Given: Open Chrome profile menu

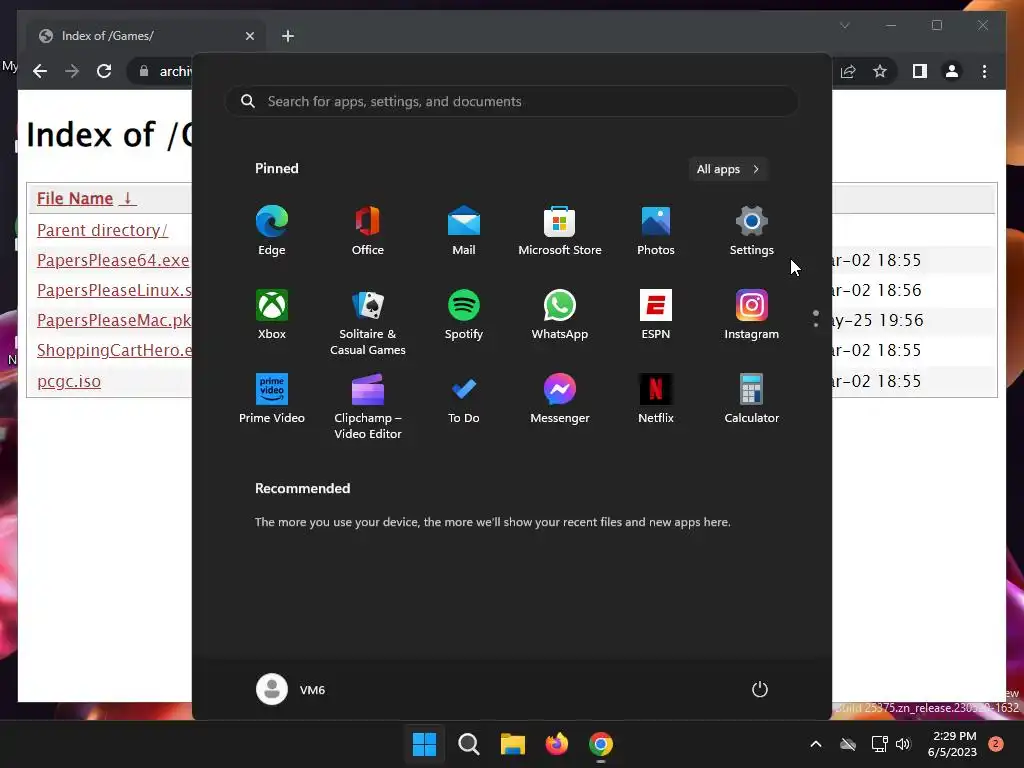Looking at the screenshot, I should tap(952, 71).
